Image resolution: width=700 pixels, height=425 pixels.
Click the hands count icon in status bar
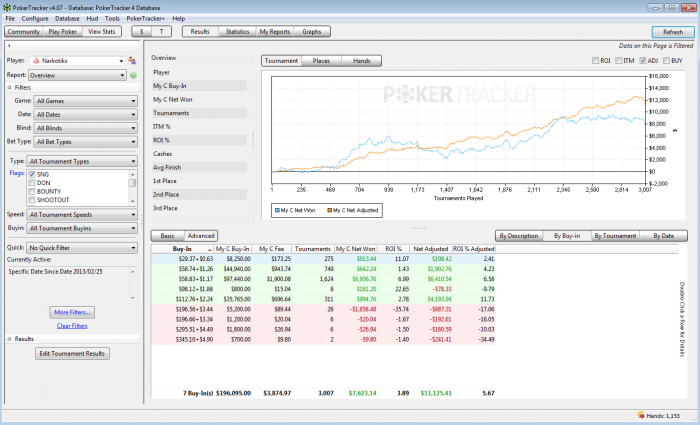[641, 416]
